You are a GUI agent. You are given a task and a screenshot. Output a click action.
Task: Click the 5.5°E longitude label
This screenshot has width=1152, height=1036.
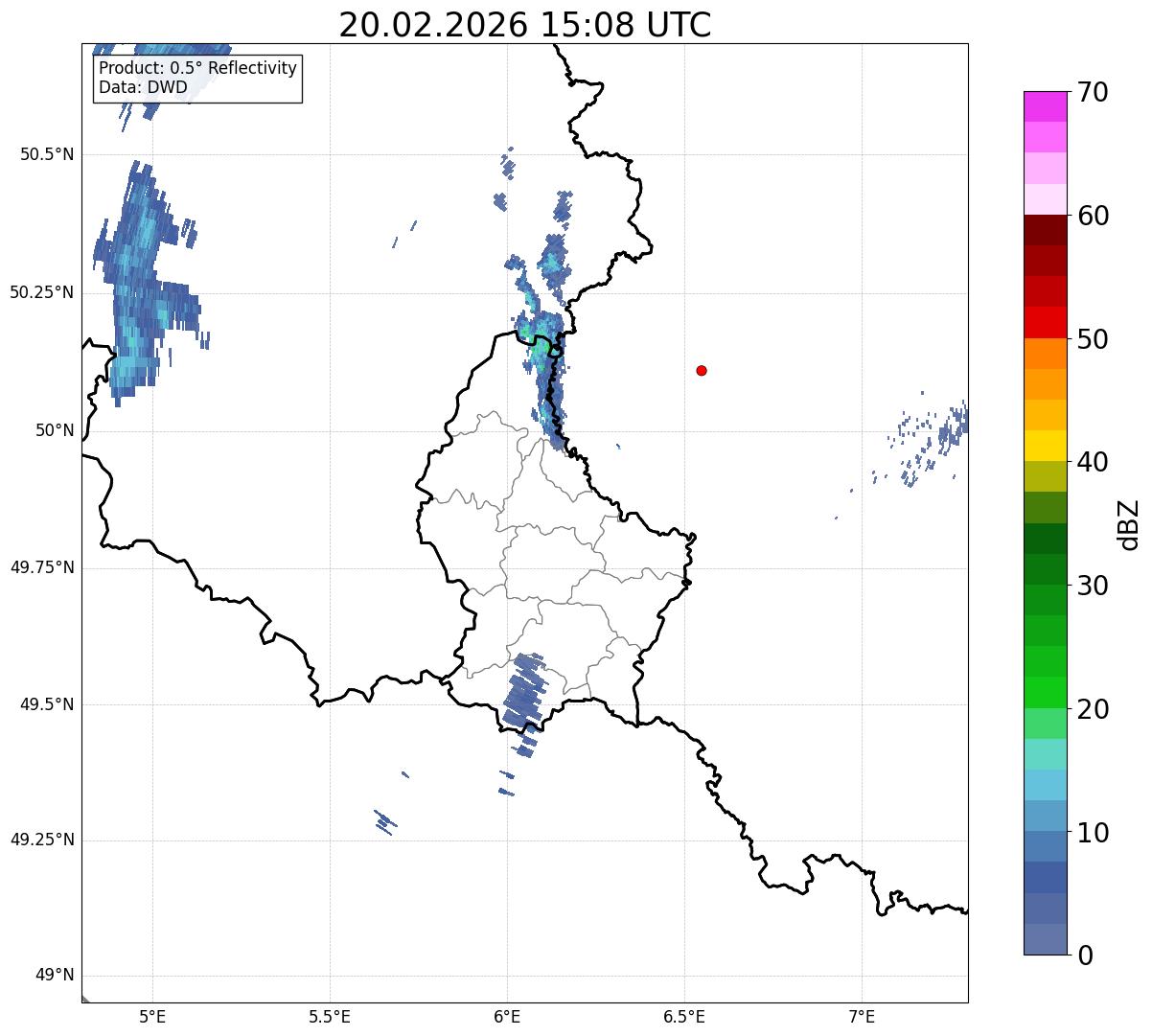(x=330, y=1016)
